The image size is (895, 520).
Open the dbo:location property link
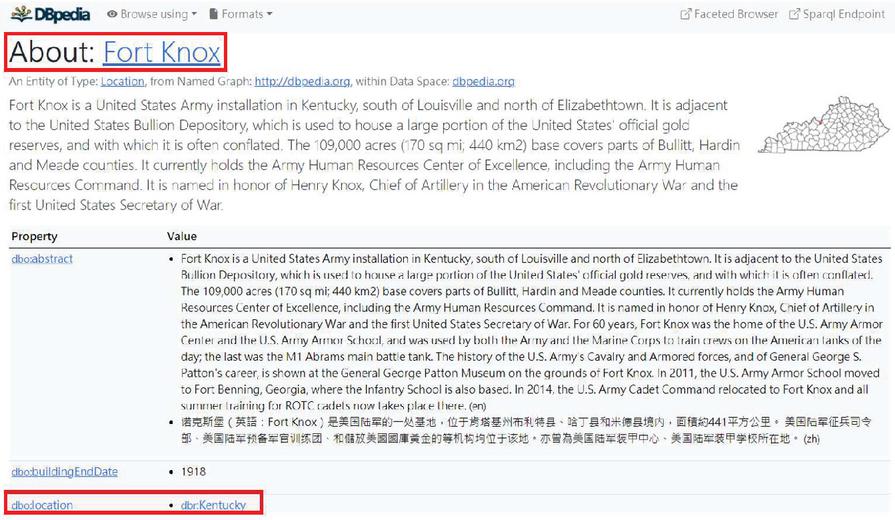click(x=42, y=505)
